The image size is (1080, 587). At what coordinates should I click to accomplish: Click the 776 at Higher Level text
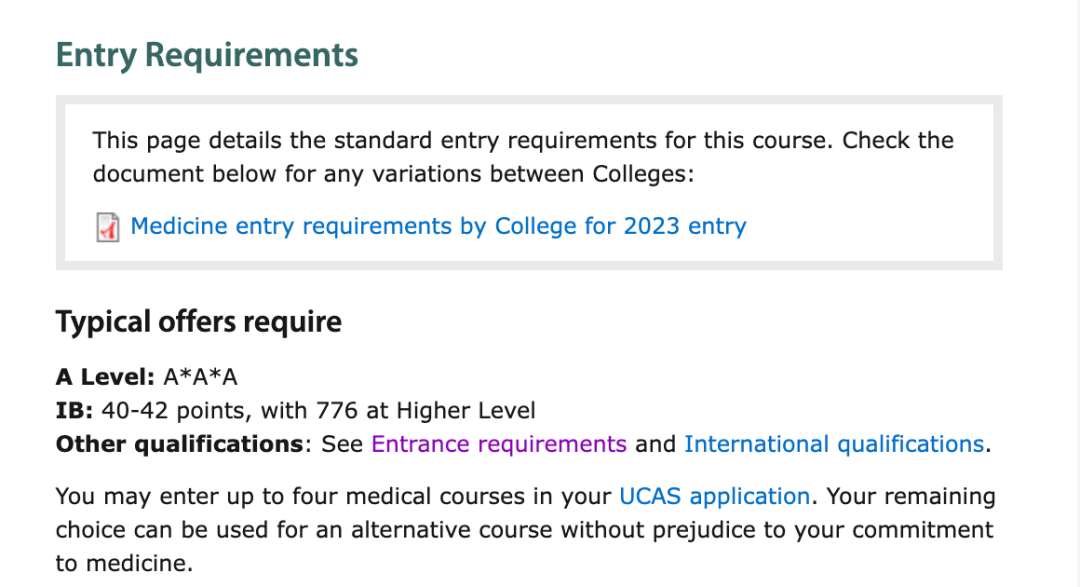[425, 410]
